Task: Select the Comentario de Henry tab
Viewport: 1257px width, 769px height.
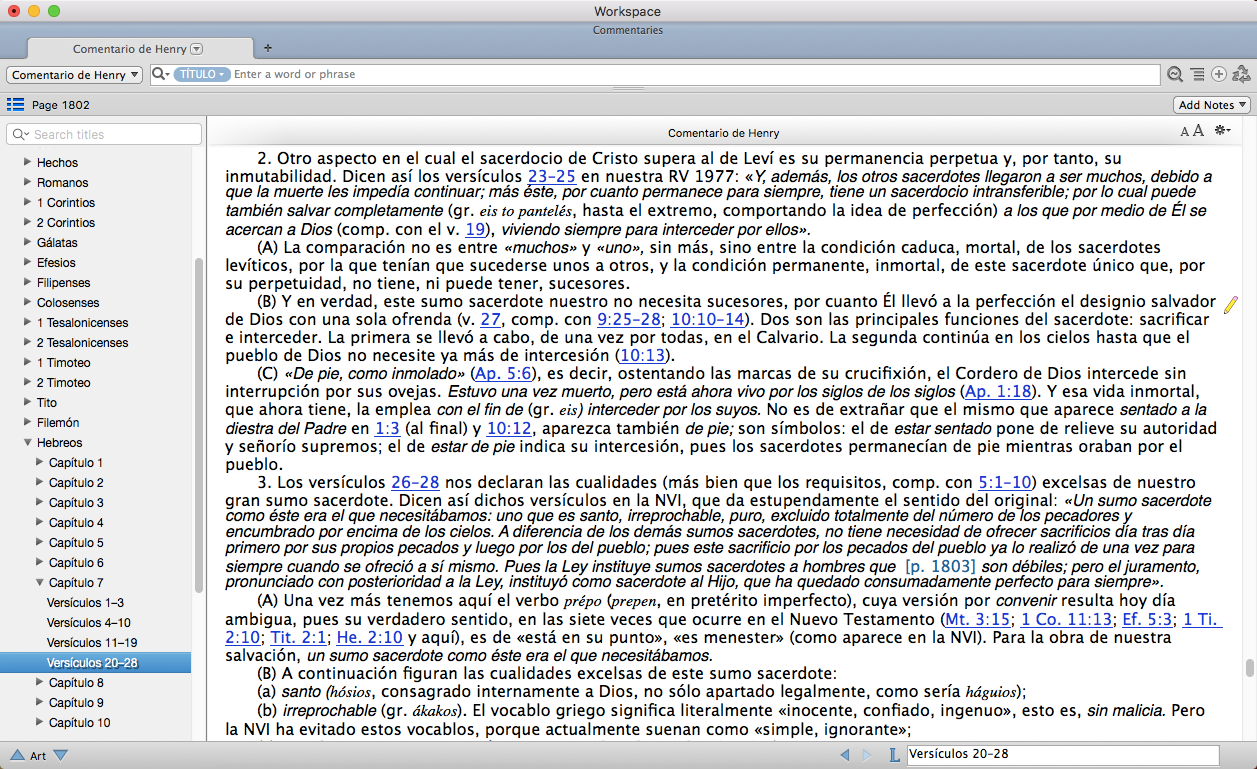Action: point(138,48)
